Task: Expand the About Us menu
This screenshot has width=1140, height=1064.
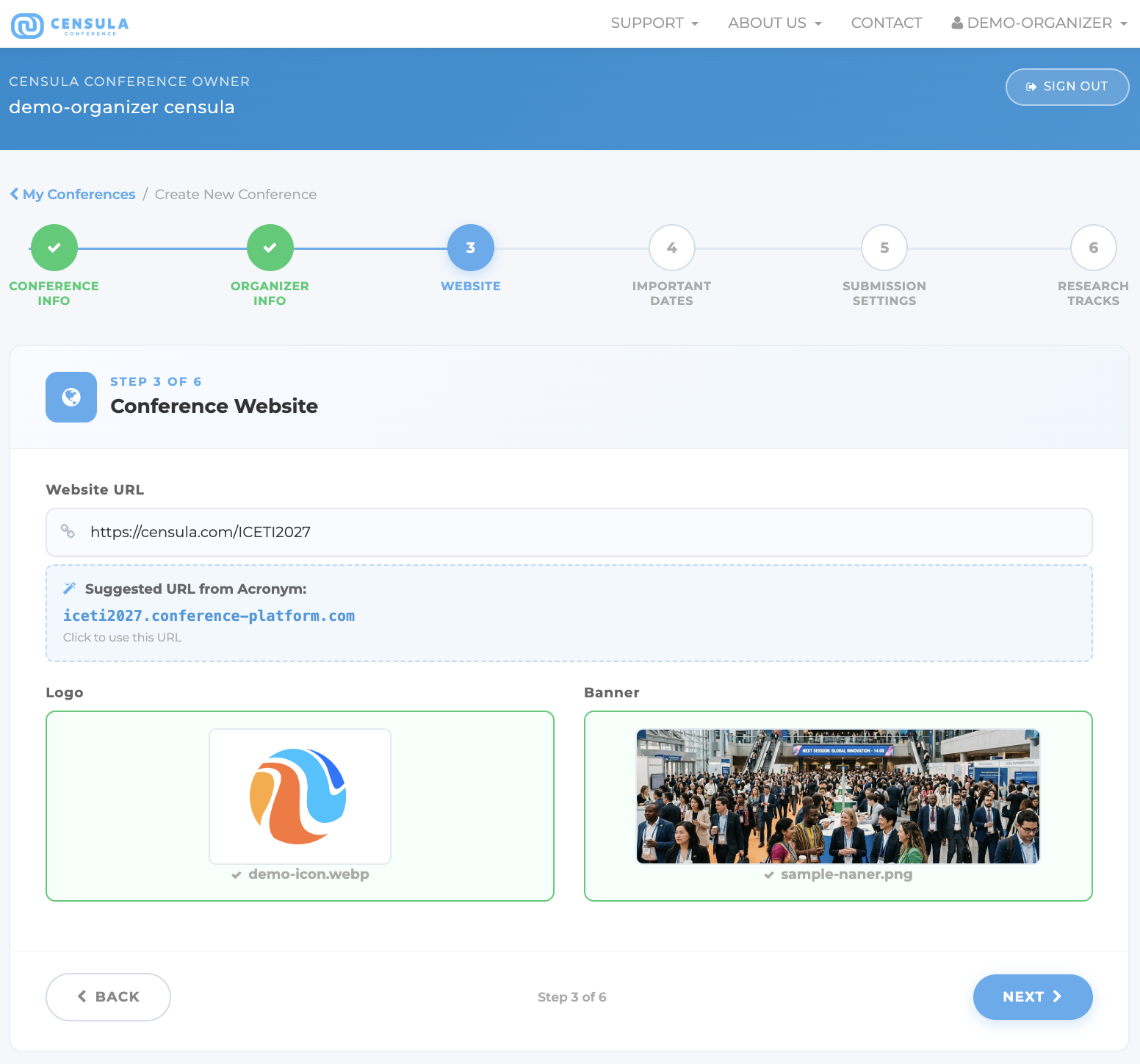Action: tap(775, 23)
